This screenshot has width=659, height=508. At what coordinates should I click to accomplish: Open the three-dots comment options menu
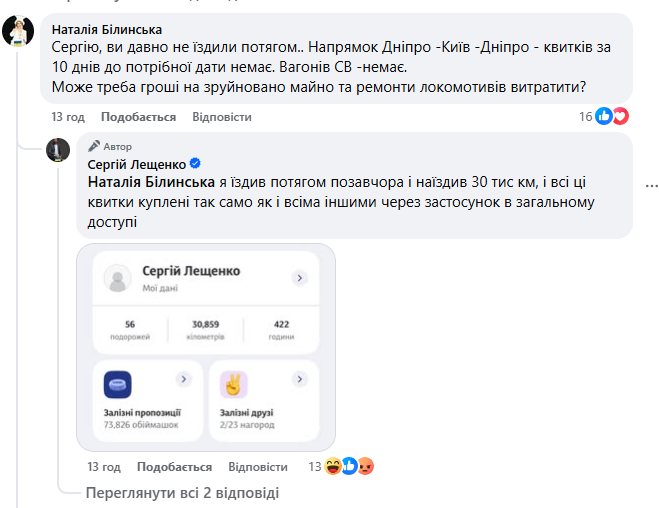(652, 186)
